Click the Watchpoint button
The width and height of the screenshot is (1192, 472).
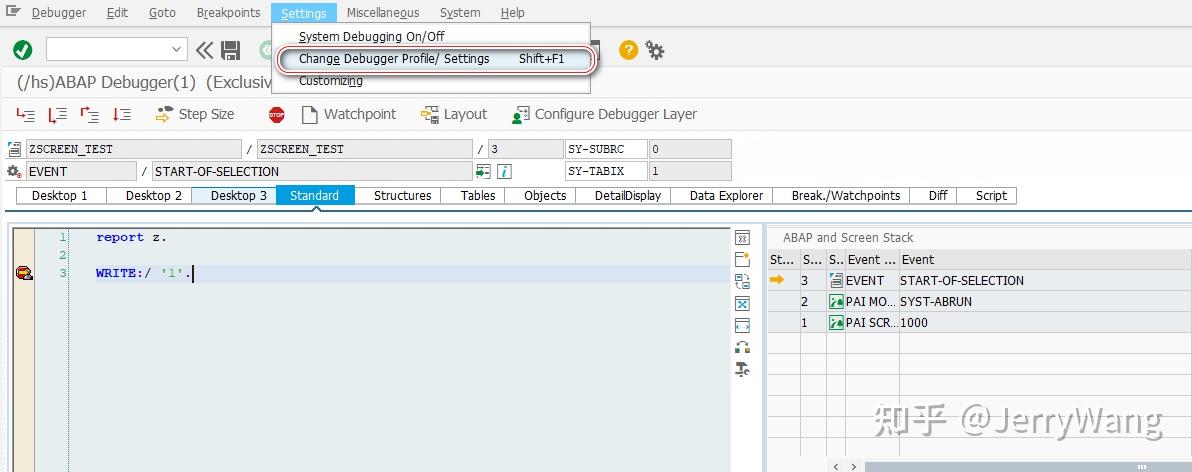click(x=349, y=115)
